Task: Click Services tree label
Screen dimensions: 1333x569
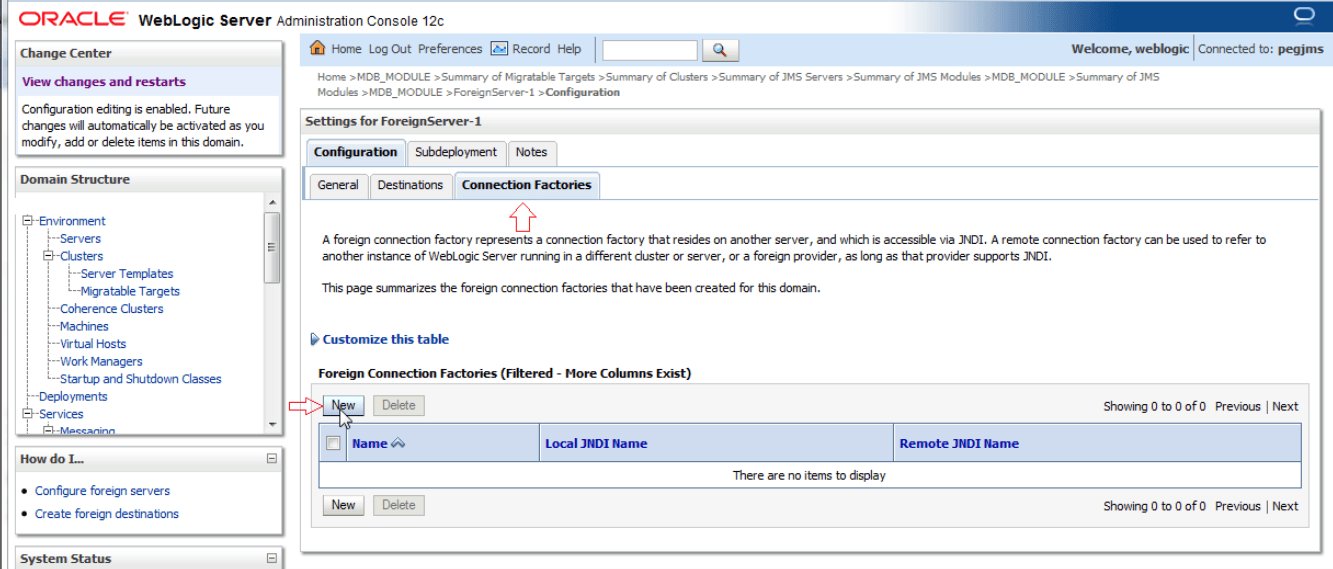Action: [61, 414]
